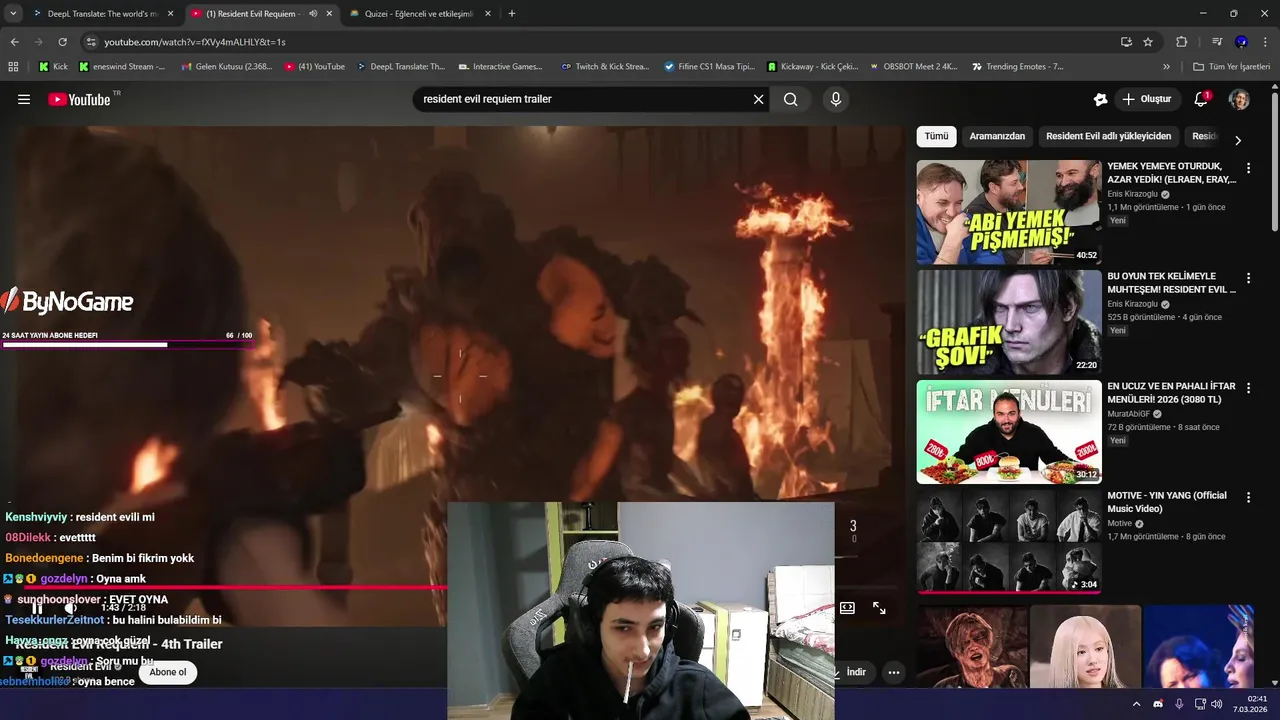Open Gelen Kutusu Gmail bookmark
The width and height of the screenshot is (1280, 720).
point(226,67)
